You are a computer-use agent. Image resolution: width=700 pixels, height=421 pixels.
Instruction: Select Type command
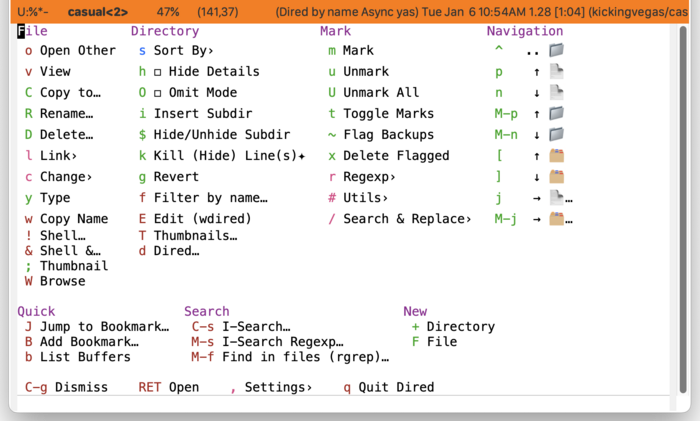(55, 198)
